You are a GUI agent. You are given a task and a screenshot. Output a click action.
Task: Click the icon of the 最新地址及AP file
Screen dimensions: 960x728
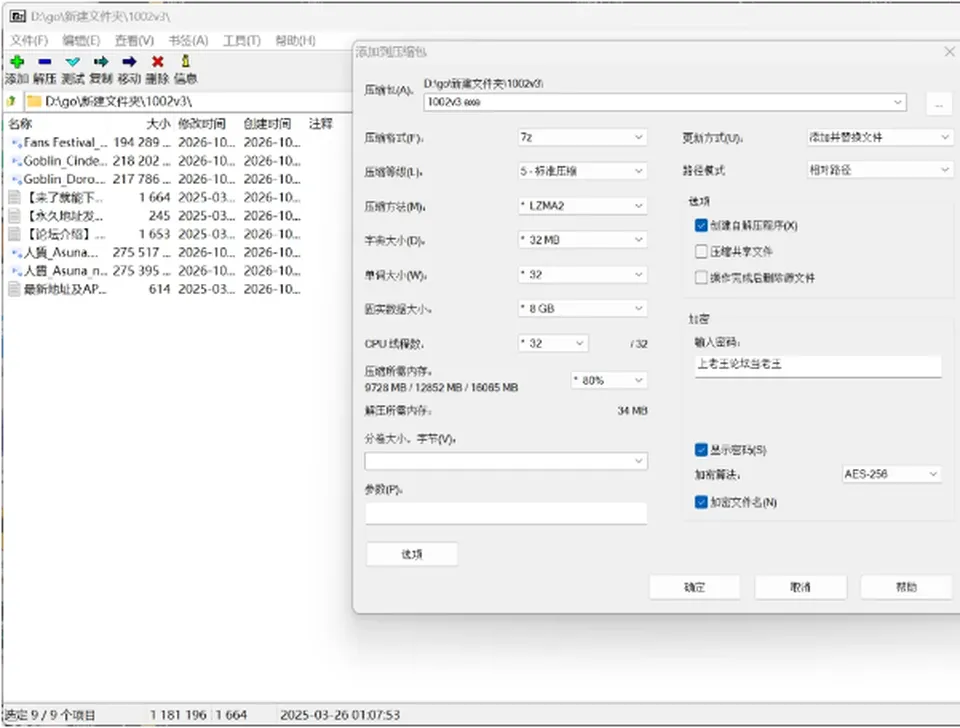tap(14, 289)
